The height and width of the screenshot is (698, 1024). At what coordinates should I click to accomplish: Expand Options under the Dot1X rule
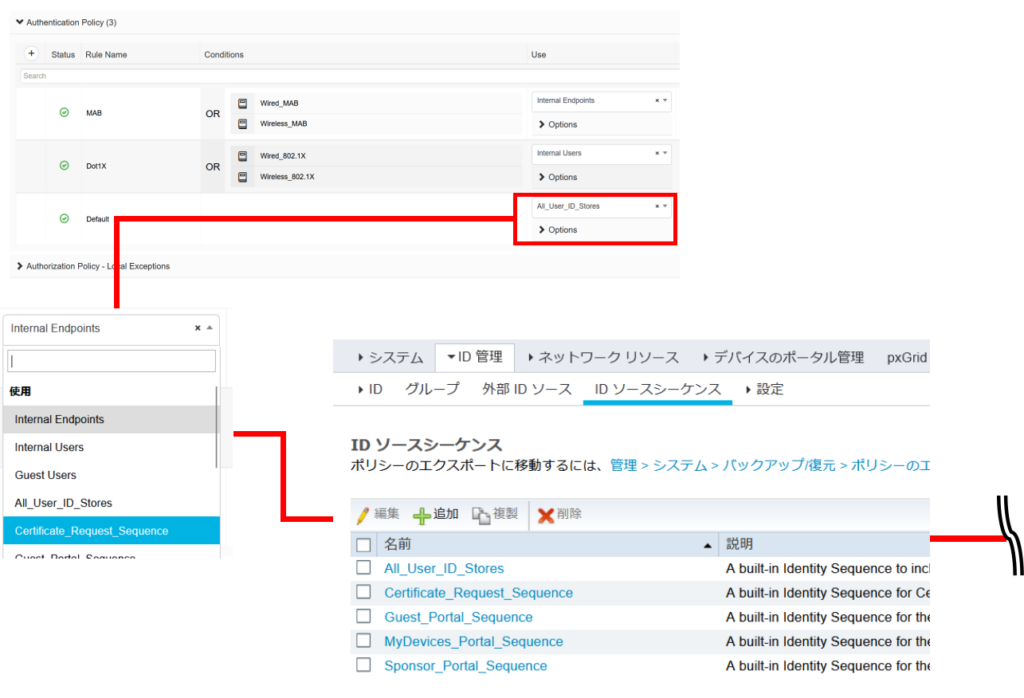click(558, 177)
